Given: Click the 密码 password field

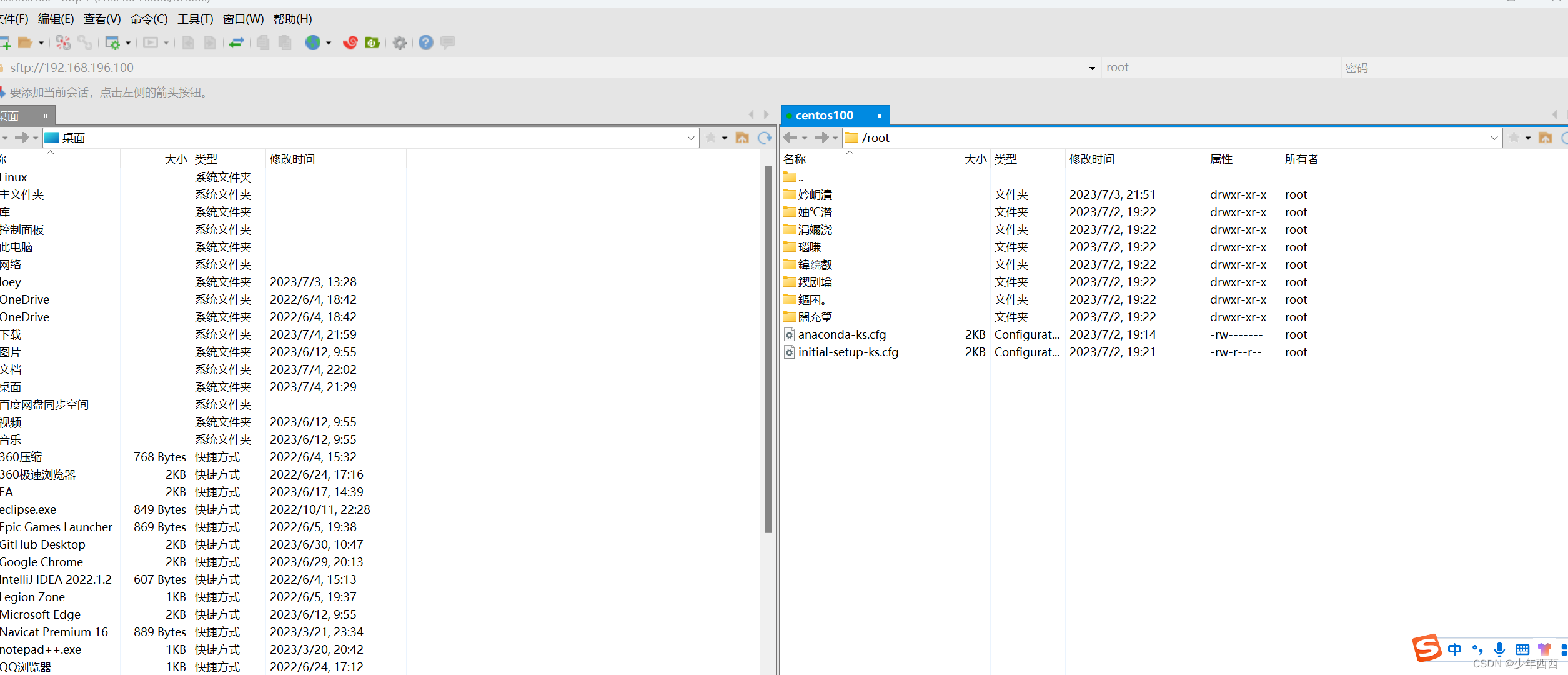Looking at the screenshot, I should [1454, 67].
